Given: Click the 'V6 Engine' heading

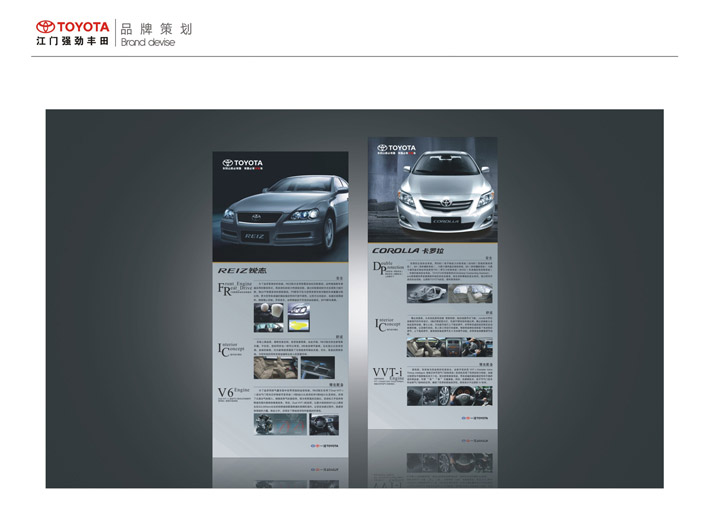Looking at the screenshot, I should [x=234, y=392].
